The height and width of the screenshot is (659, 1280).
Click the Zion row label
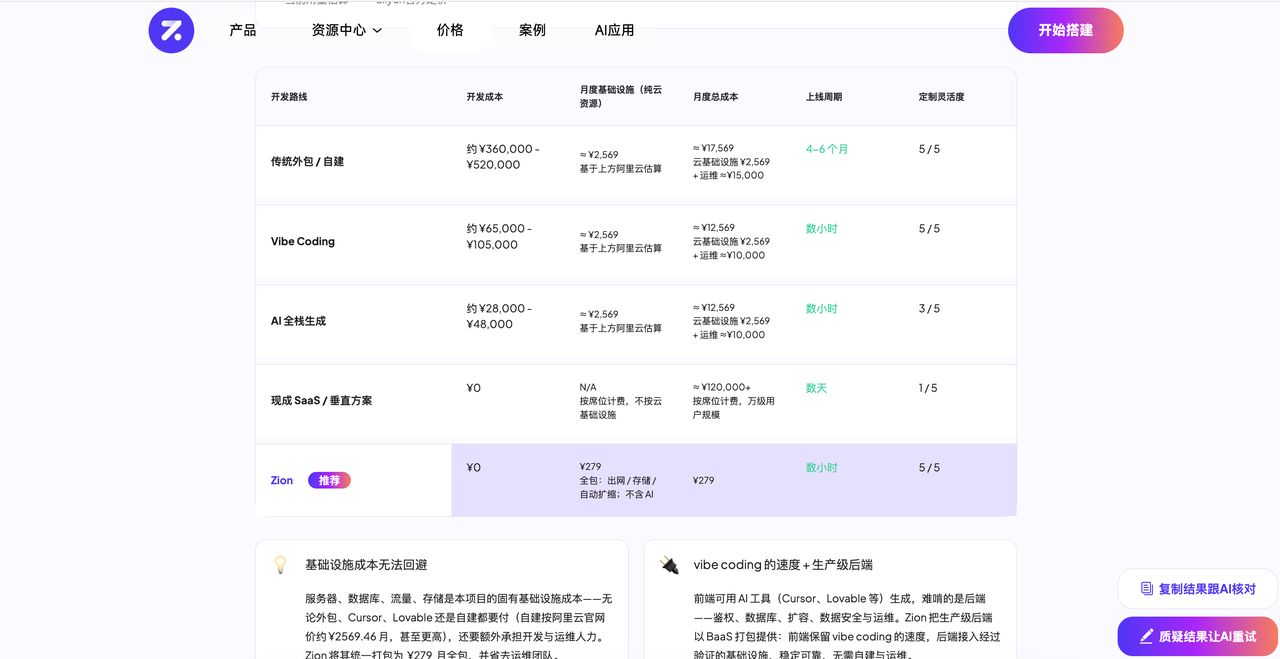coord(282,480)
